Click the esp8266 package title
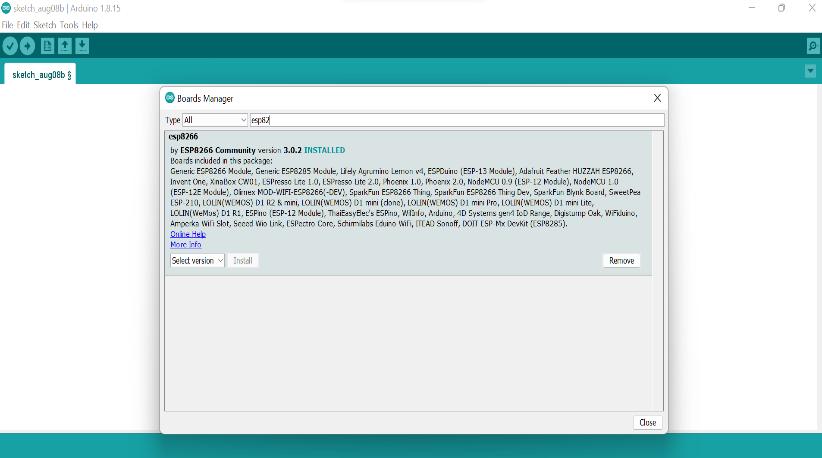Image resolution: width=822 pixels, height=458 pixels. [183, 136]
